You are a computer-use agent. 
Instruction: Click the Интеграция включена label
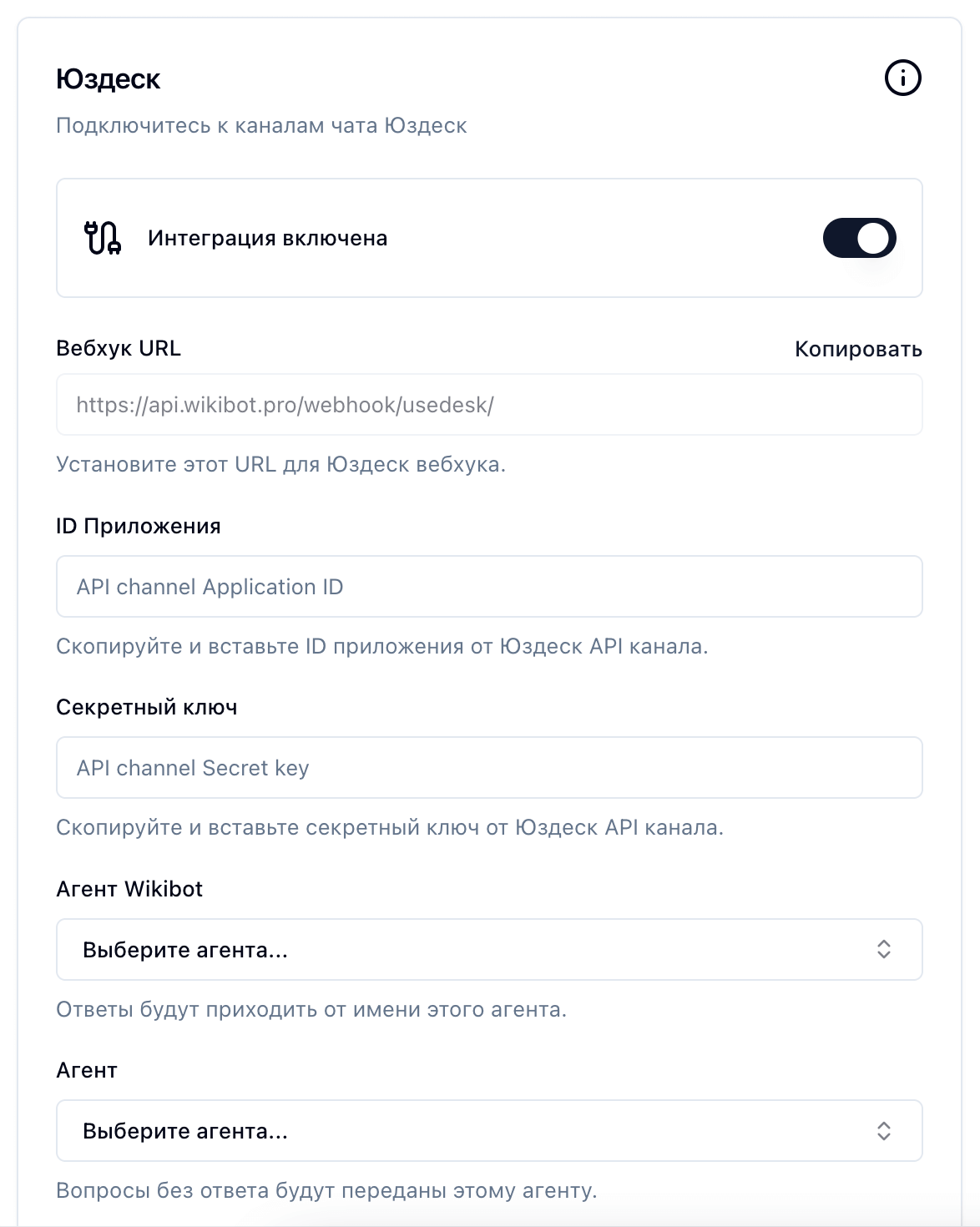click(x=267, y=239)
